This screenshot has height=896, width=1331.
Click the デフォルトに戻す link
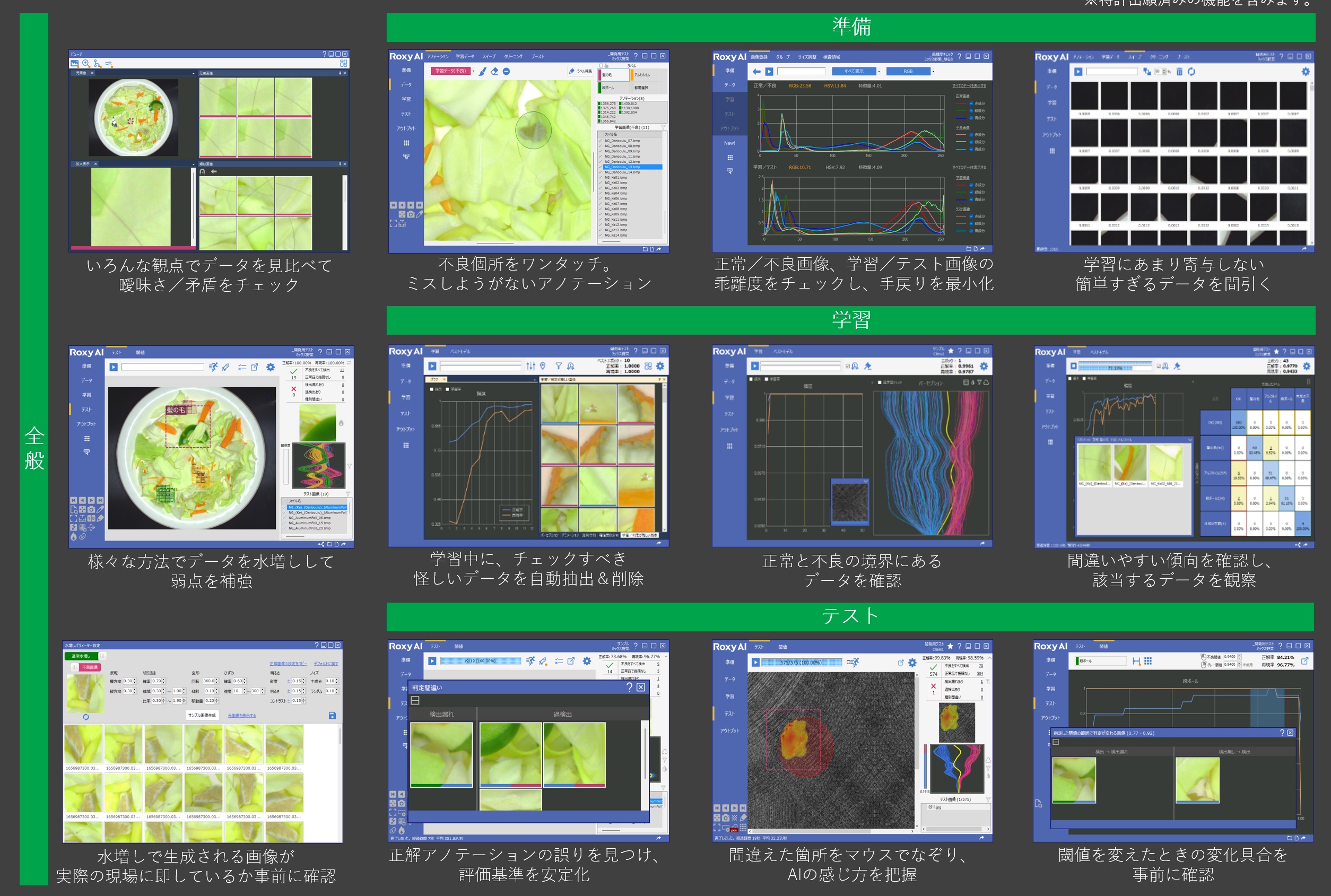click(326, 664)
